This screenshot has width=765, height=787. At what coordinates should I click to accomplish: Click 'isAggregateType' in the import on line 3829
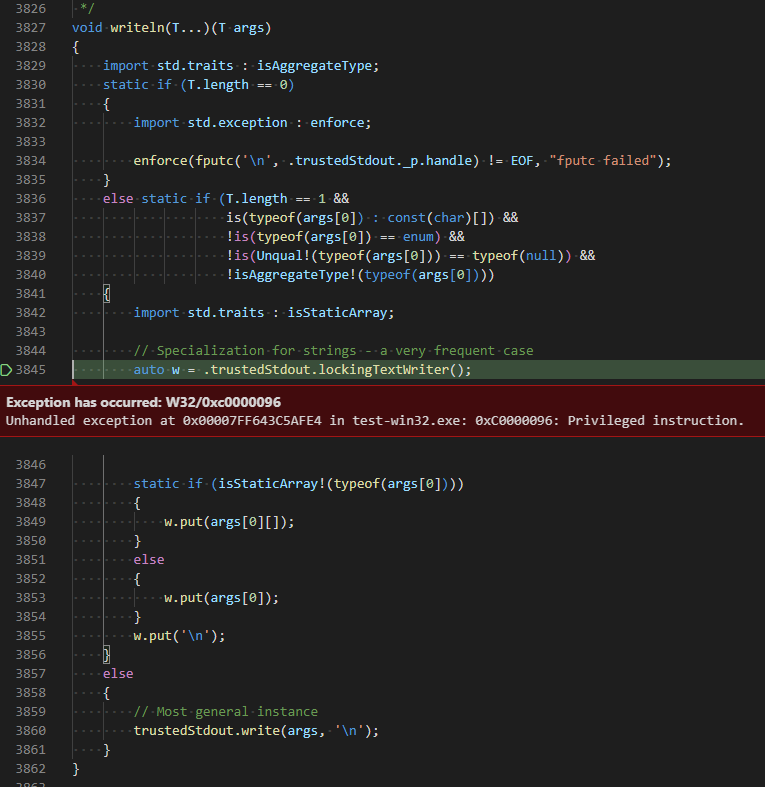pyautogui.click(x=314, y=66)
